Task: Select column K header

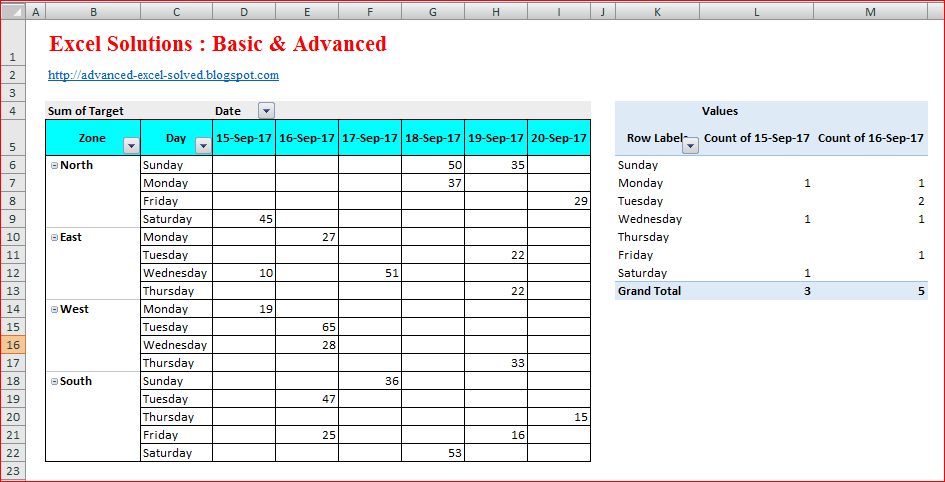Action: click(657, 11)
